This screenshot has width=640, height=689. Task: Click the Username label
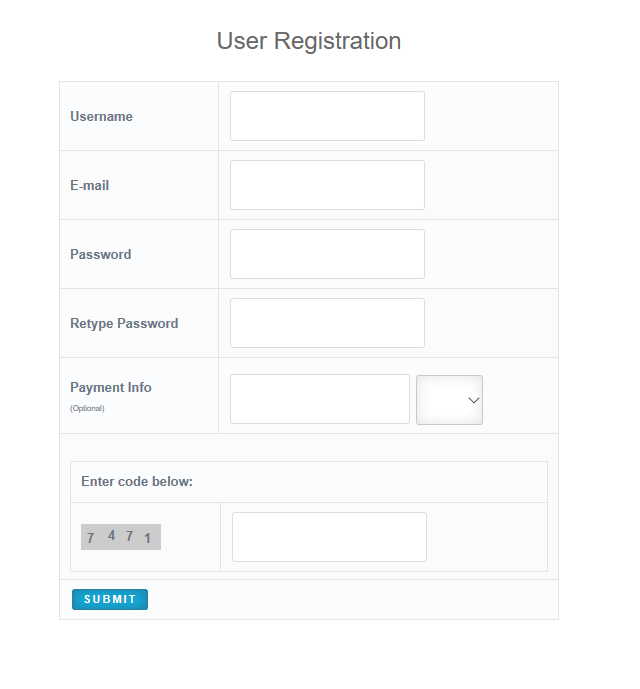101,116
